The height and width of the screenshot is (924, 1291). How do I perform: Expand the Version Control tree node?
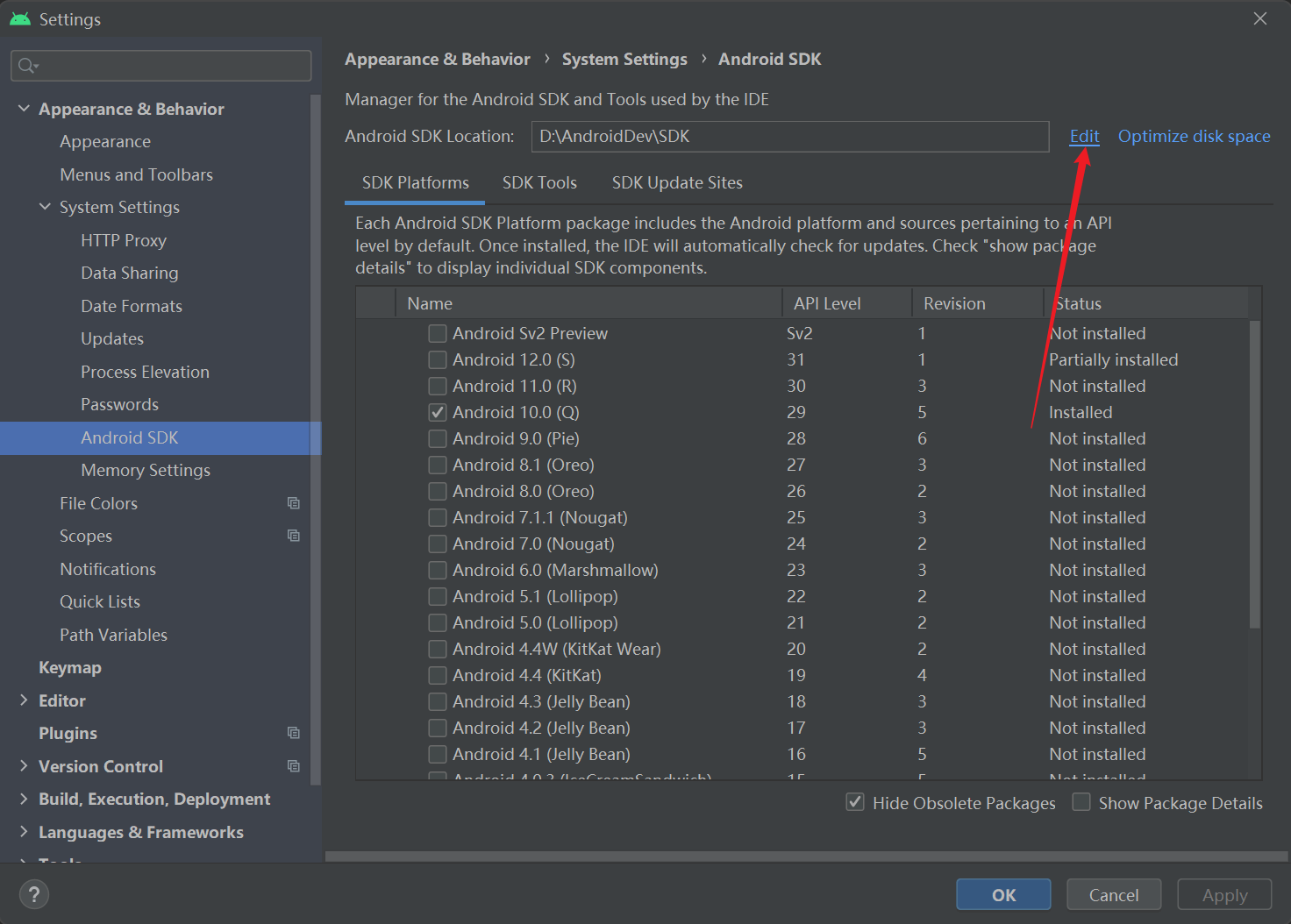pyautogui.click(x=24, y=765)
